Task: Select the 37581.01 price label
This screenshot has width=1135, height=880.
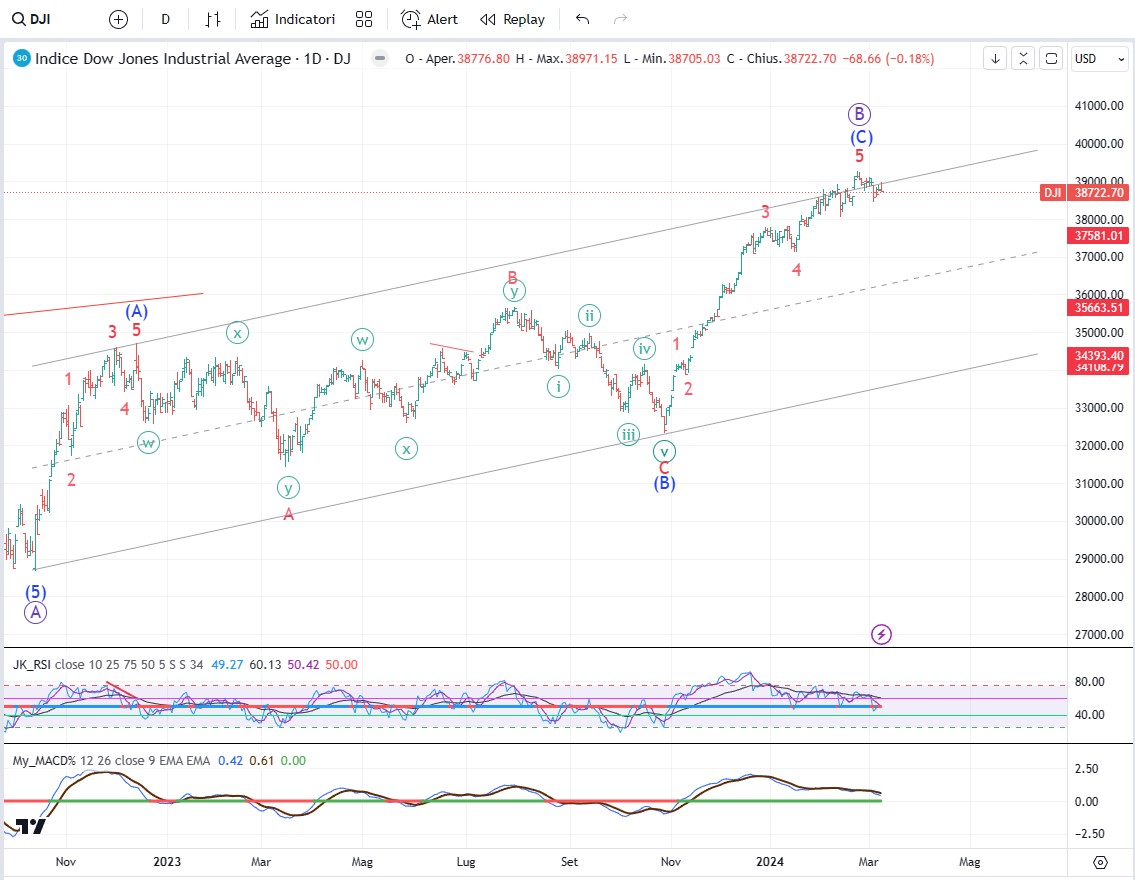Action: pyautogui.click(x=1098, y=235)
